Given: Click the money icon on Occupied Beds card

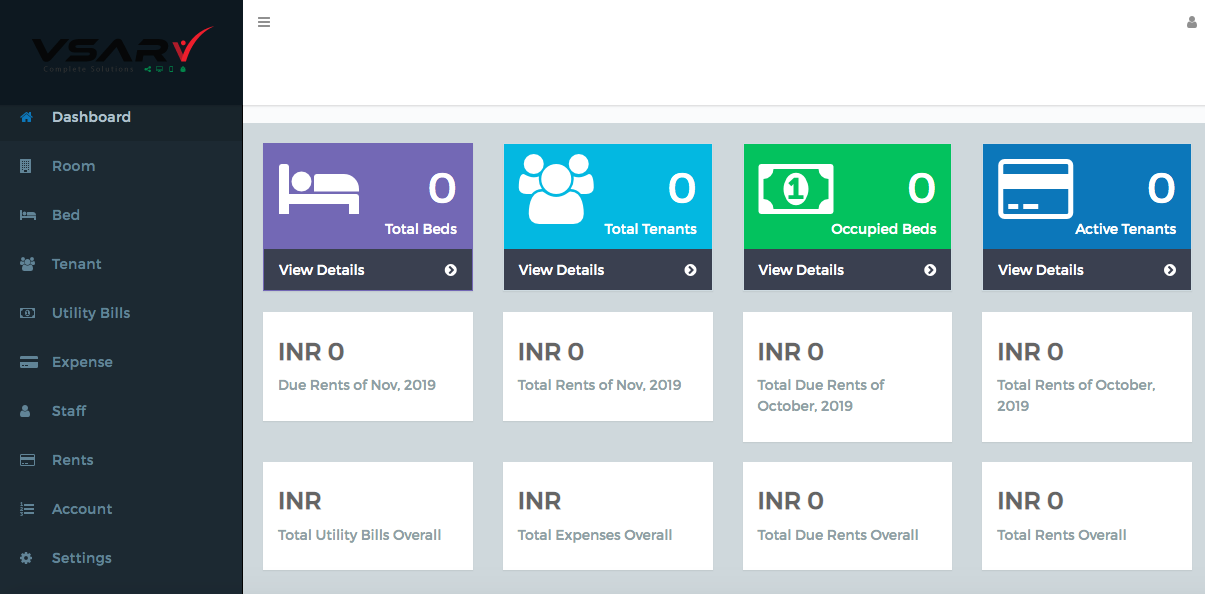Looking at the screenshot, I should (796, 188).
